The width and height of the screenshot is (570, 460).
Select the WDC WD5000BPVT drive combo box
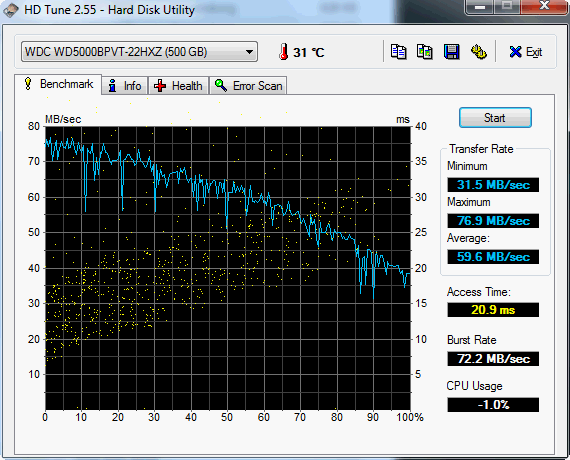click(x=139, y=52)
